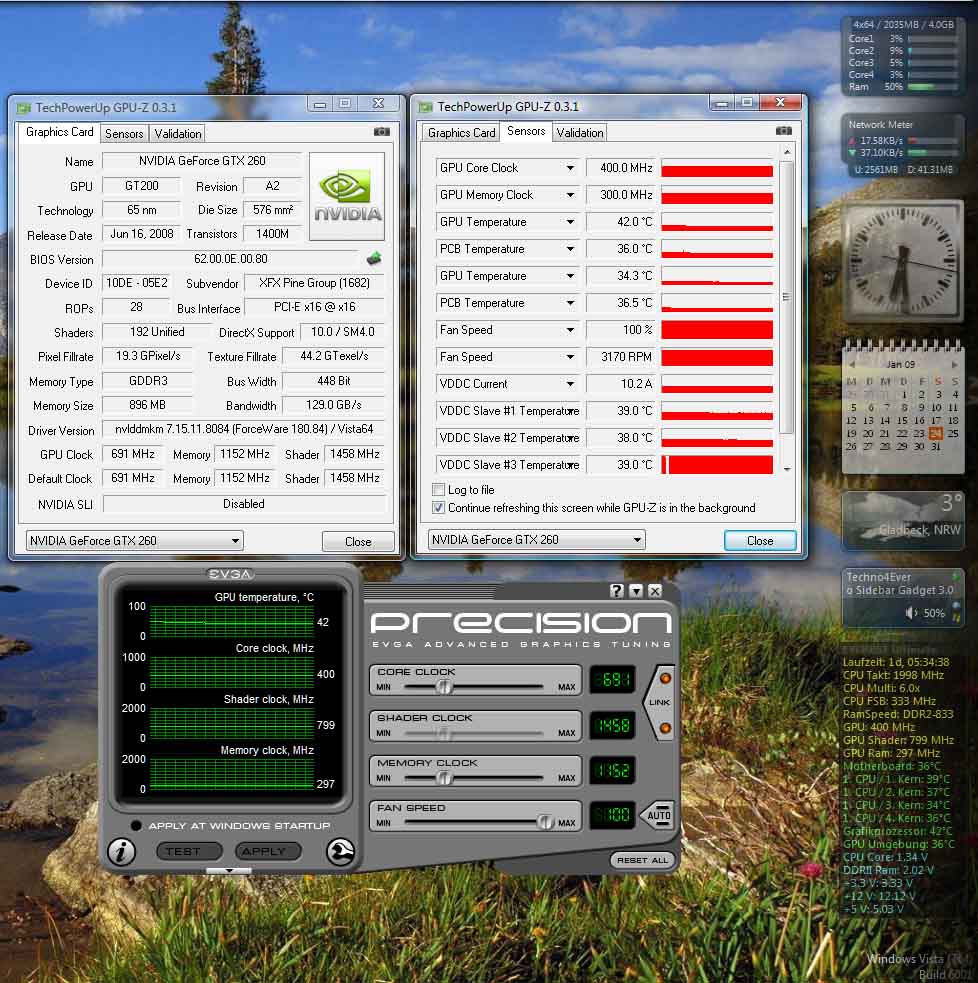Image resolution: width=978 pixels, height=983 pixels.
Task: Click the GPU-Z title icon in left window
Action: coord(24,108)
